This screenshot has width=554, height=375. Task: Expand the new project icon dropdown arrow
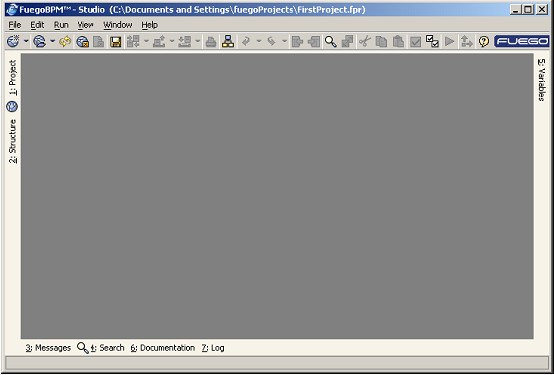pyautogui.click(x=26, y=42)
